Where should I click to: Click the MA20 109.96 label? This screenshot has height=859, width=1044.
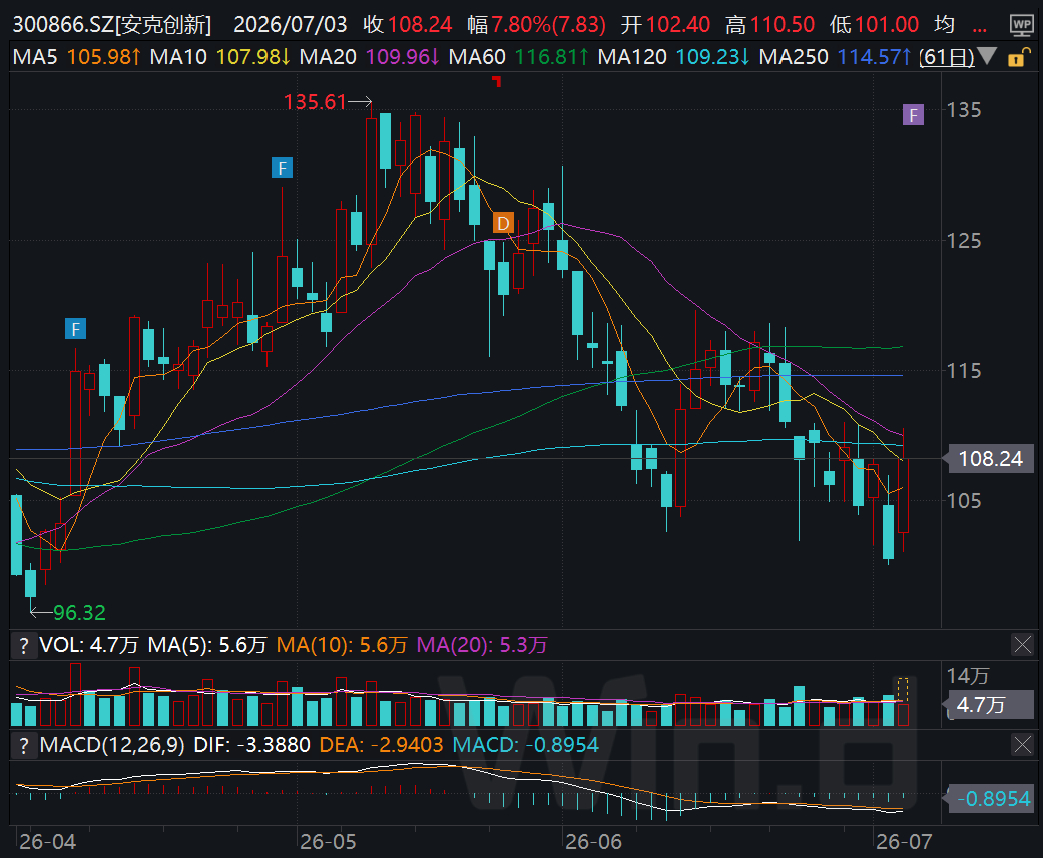(370, 57)
